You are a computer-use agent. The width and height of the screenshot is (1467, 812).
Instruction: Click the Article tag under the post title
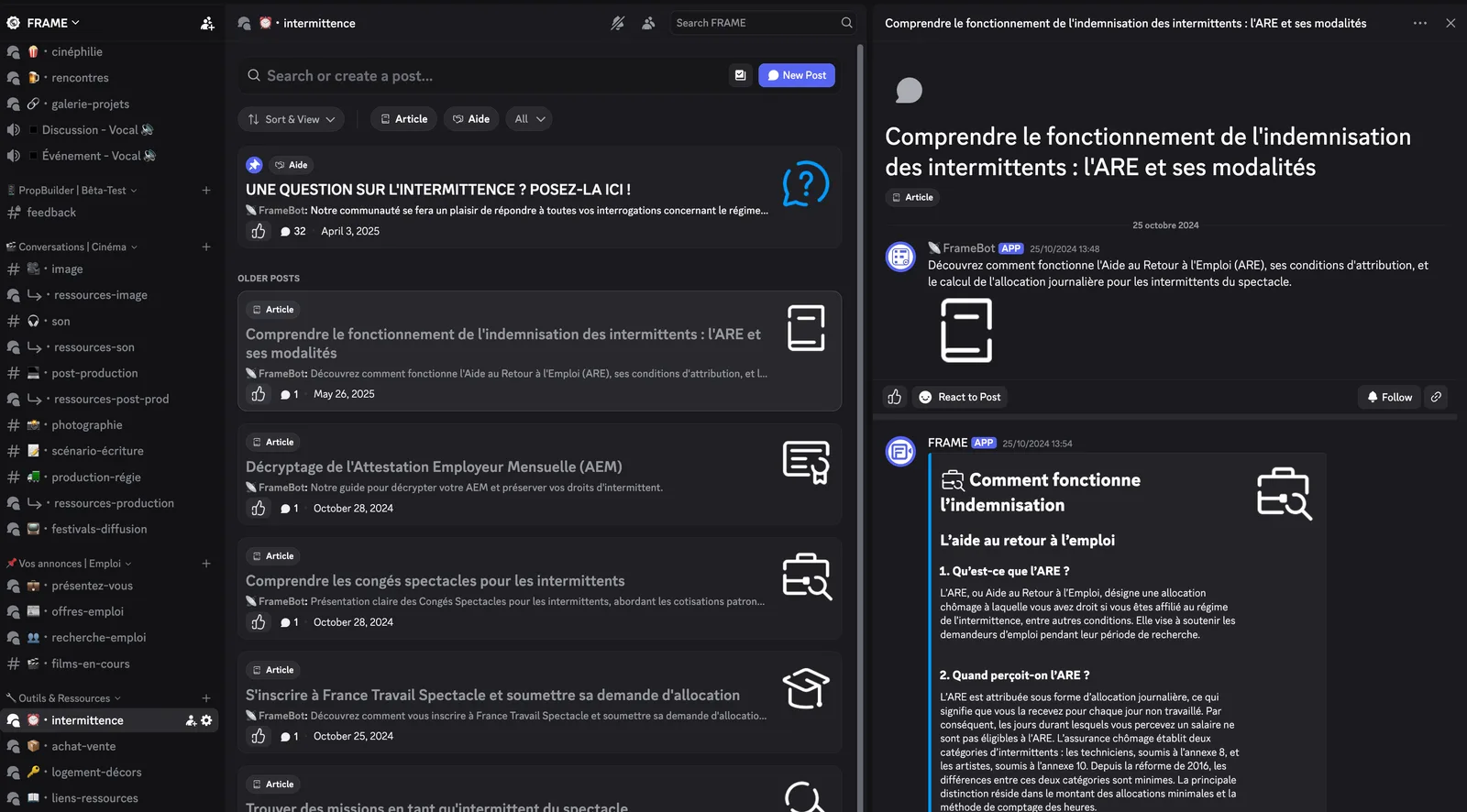click(x=912, y=197)
